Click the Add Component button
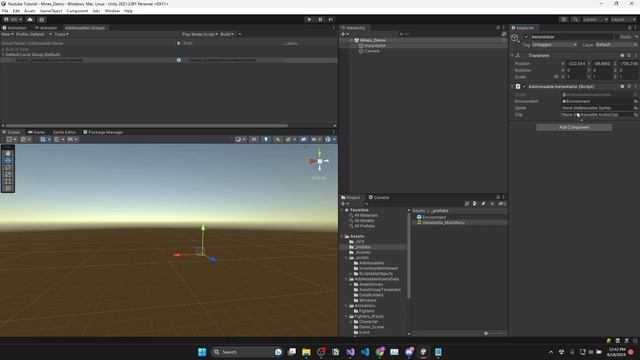Viewport: 640px width, 360px height. pos(574,127)
